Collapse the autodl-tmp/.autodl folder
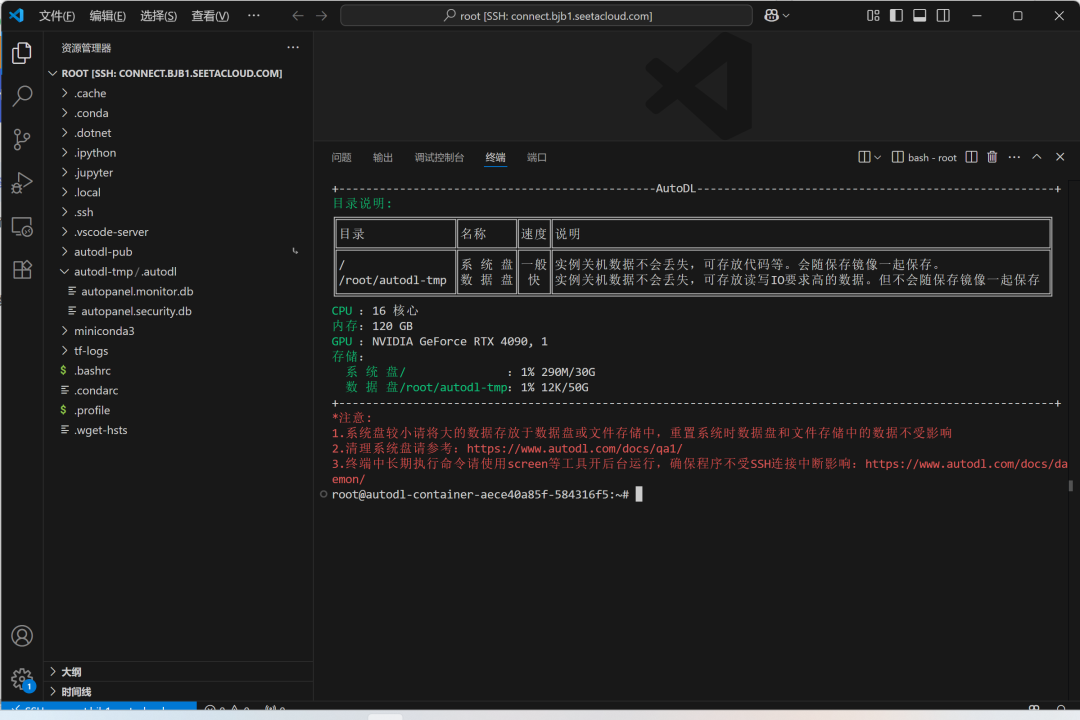Screen dimensions: 1080x720 point(179,271)
